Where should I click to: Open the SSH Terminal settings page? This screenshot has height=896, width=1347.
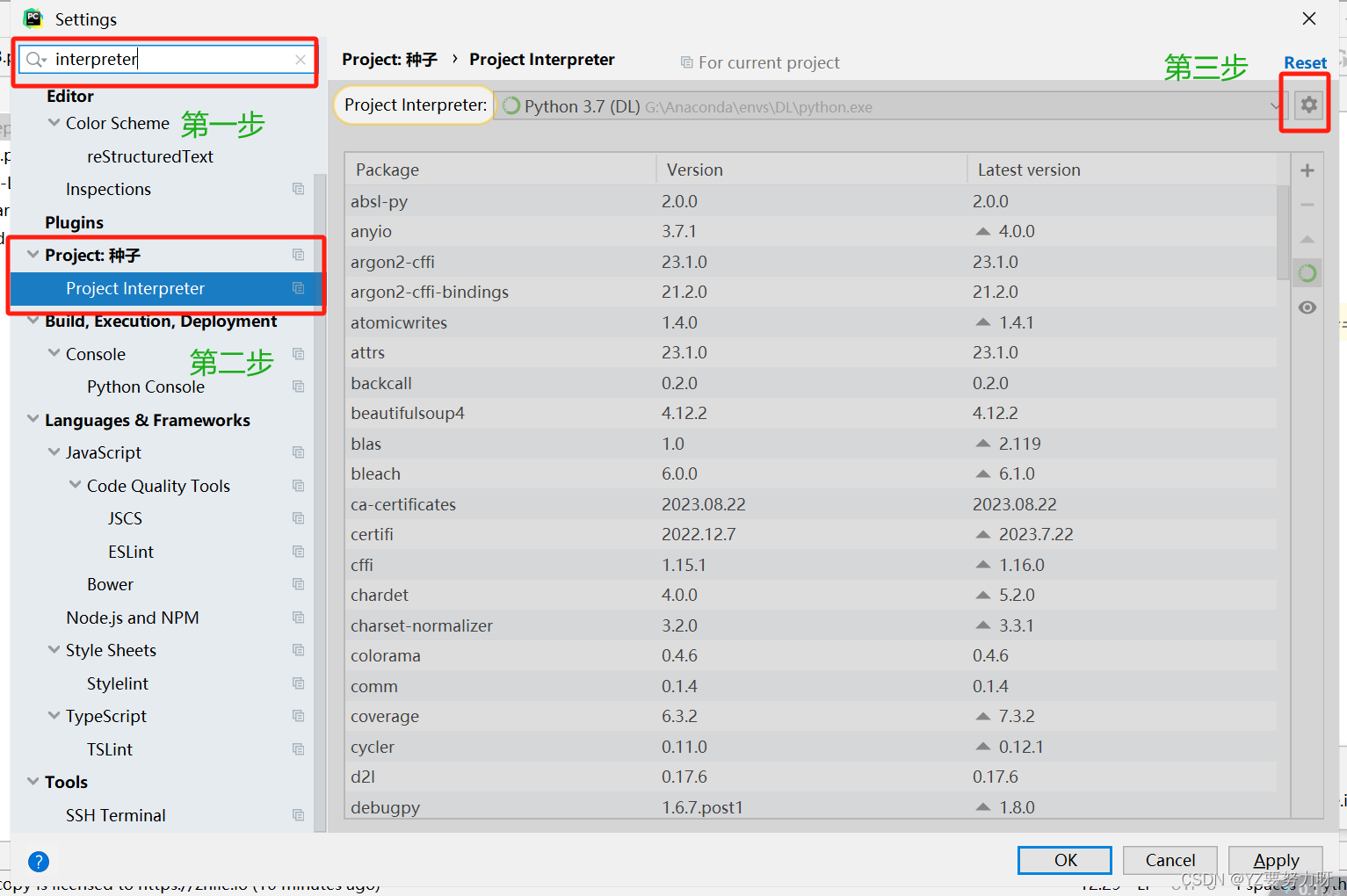(x=115, y=815)
